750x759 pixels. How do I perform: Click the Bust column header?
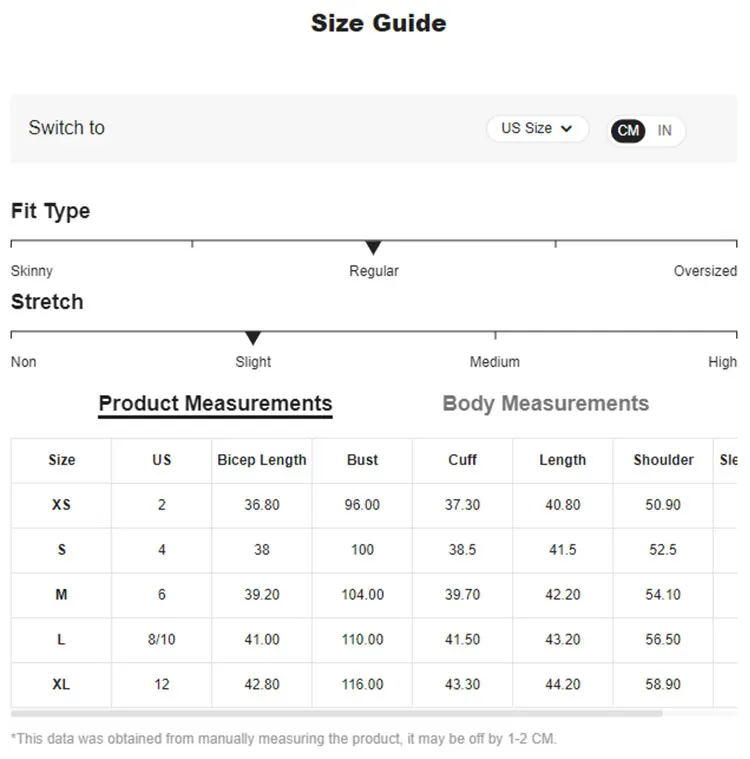point(362,460)
